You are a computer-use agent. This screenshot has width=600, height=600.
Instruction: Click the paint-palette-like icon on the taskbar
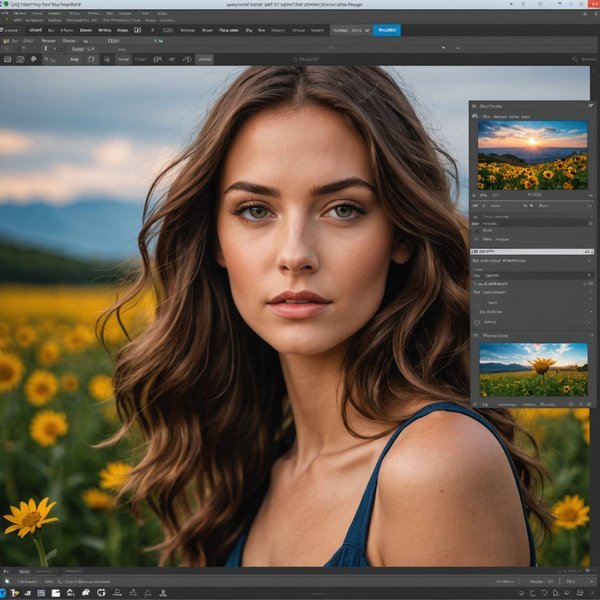click(x=86, y=593)
